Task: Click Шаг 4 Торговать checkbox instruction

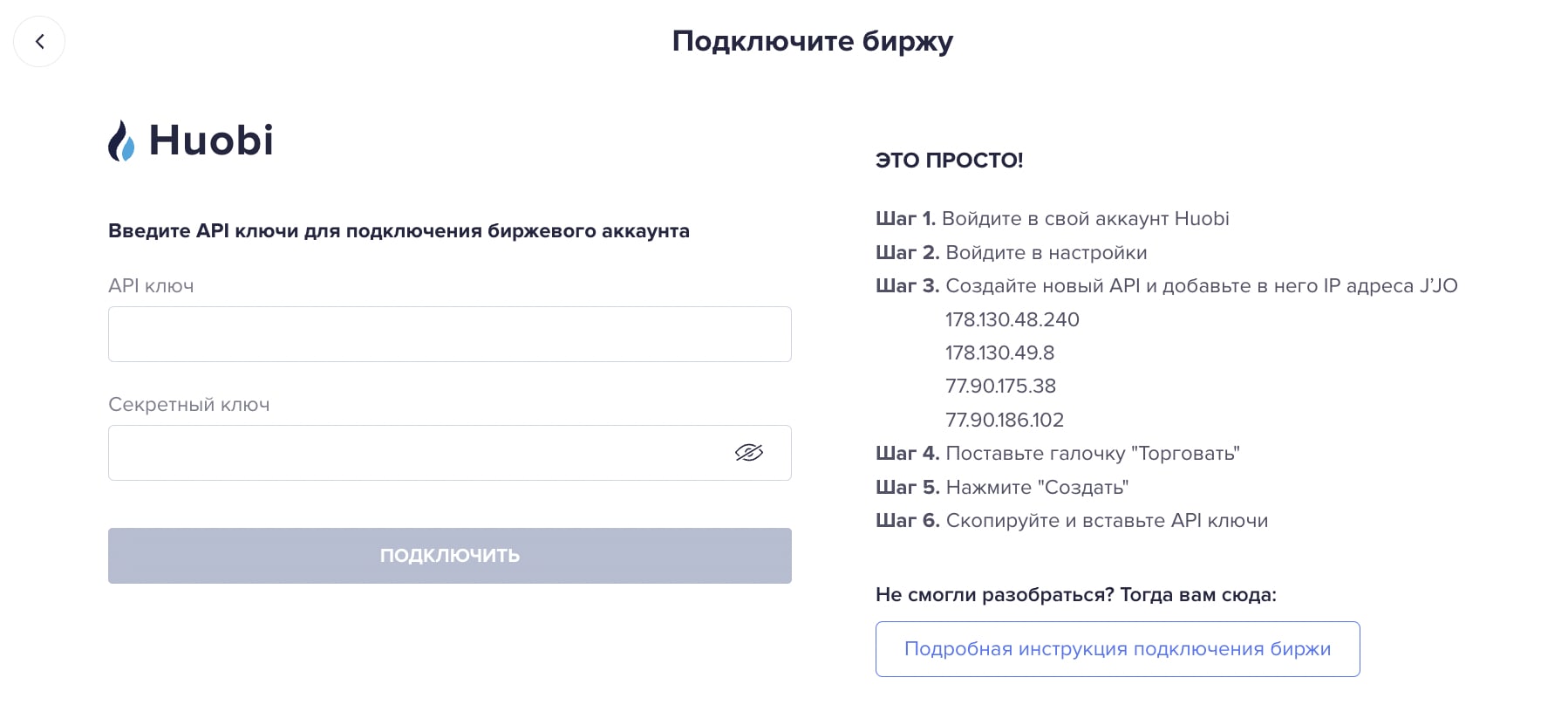Action: pyautogui.click(x=1058, y=453)
